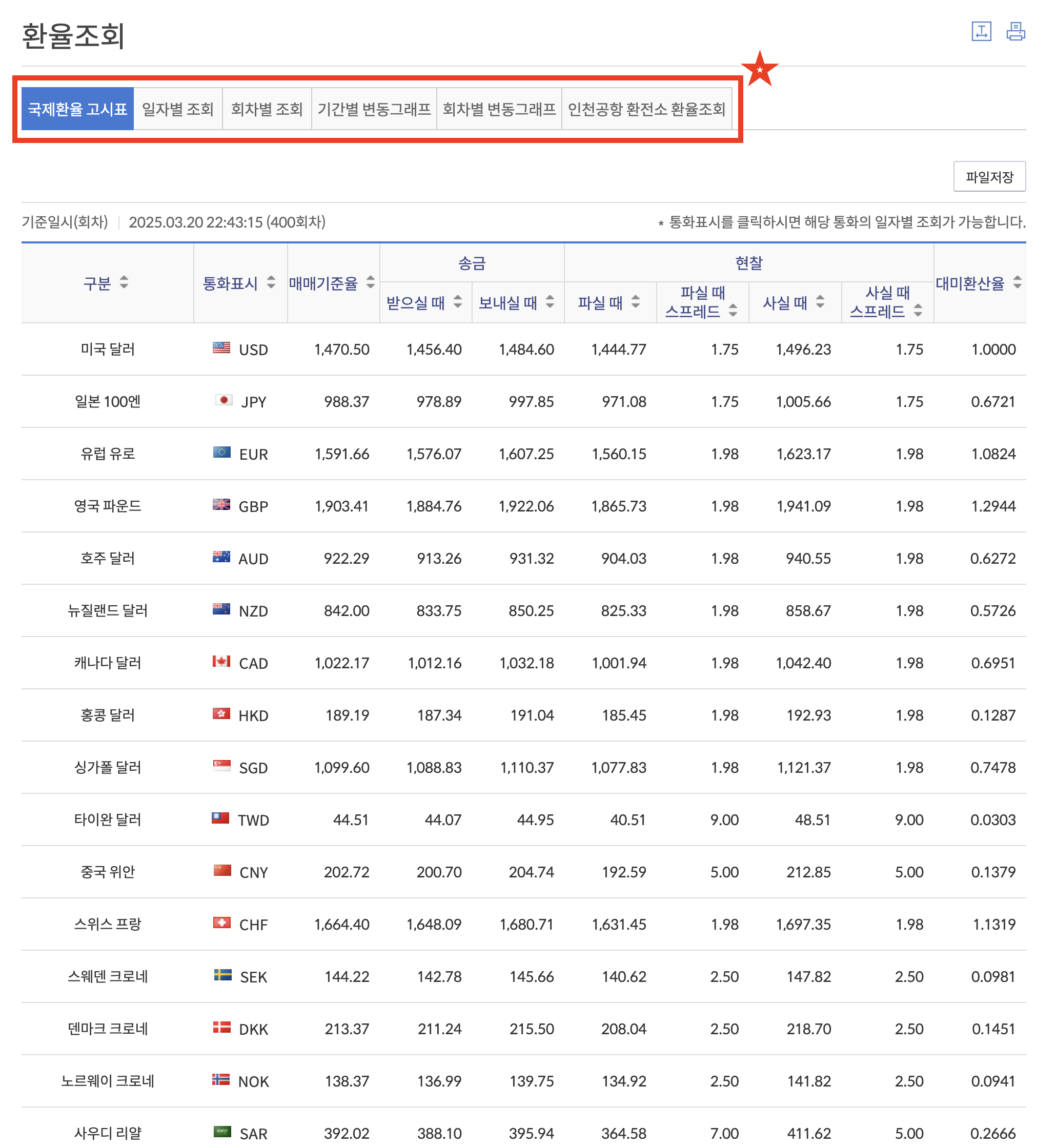Select 인천공항 환전소 환율조회 tab
Screen dimensions: 1057x1148
(646, 109)
